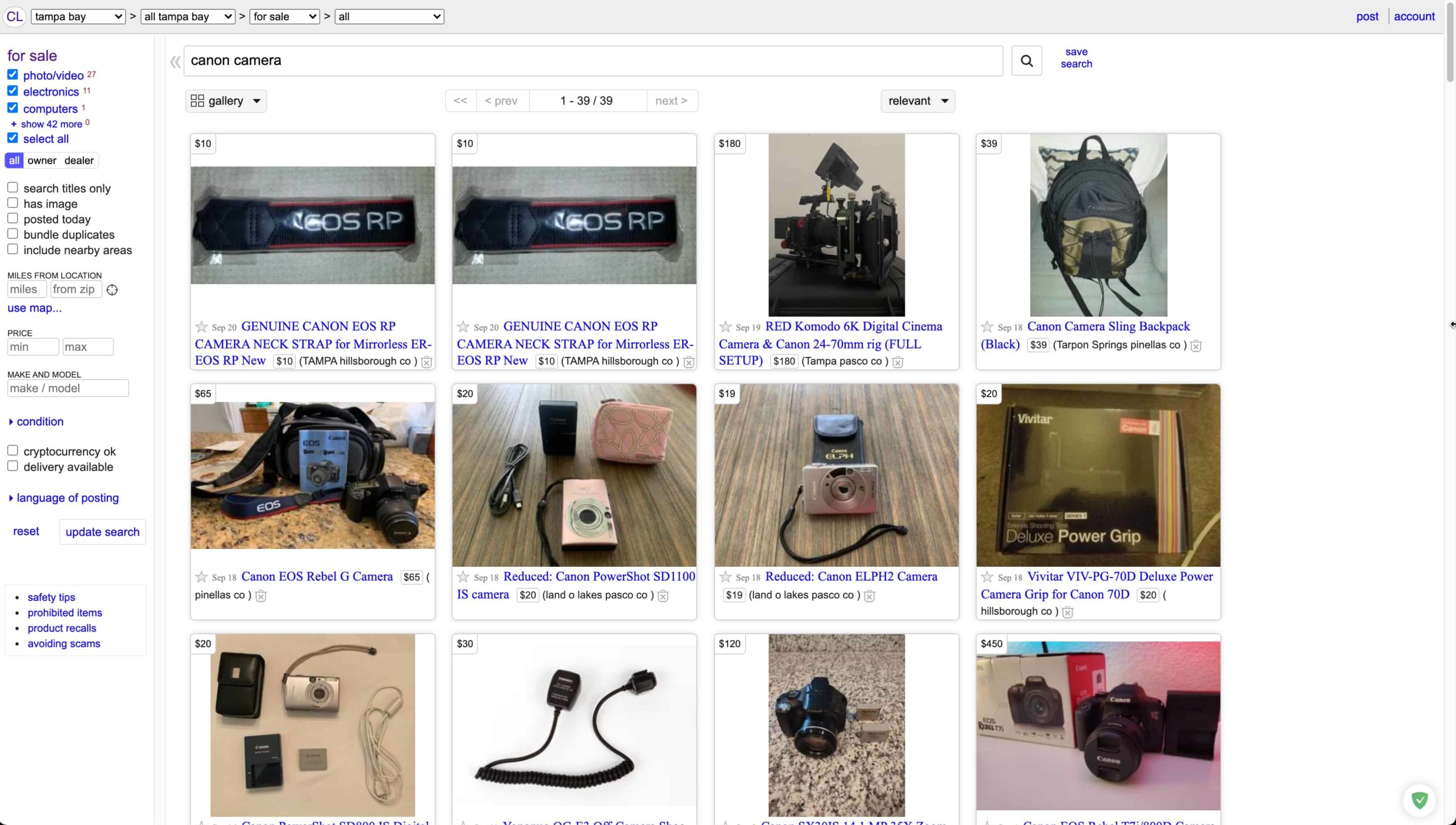Click the update search button
Image resolution: width=1456 pixels, height=825 pixels.
[102, 532]
